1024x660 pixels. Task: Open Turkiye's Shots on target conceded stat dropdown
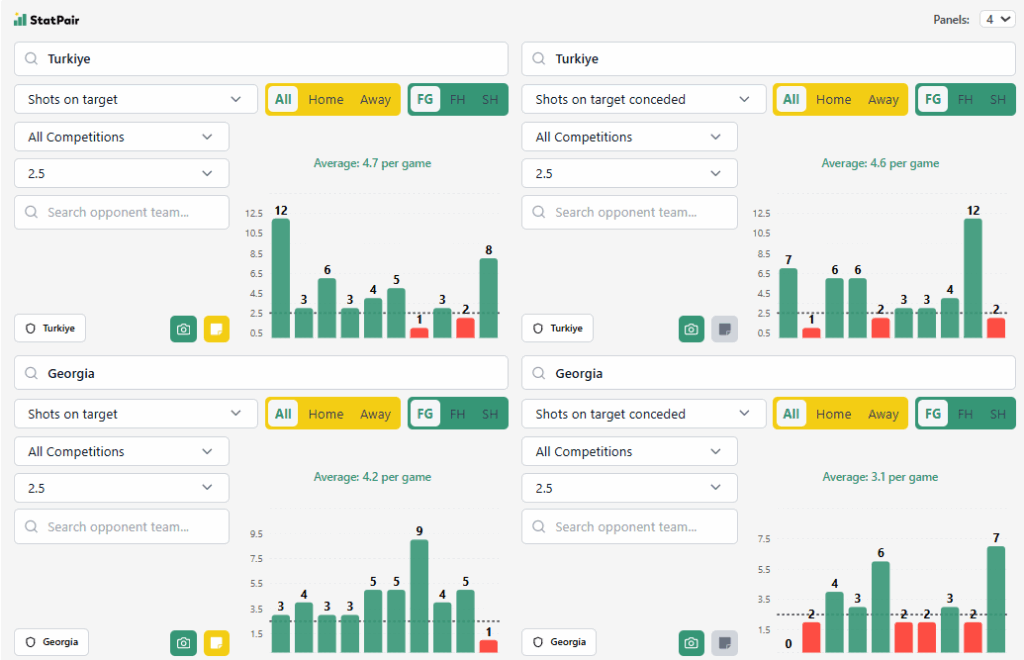[x=643, y=99]
